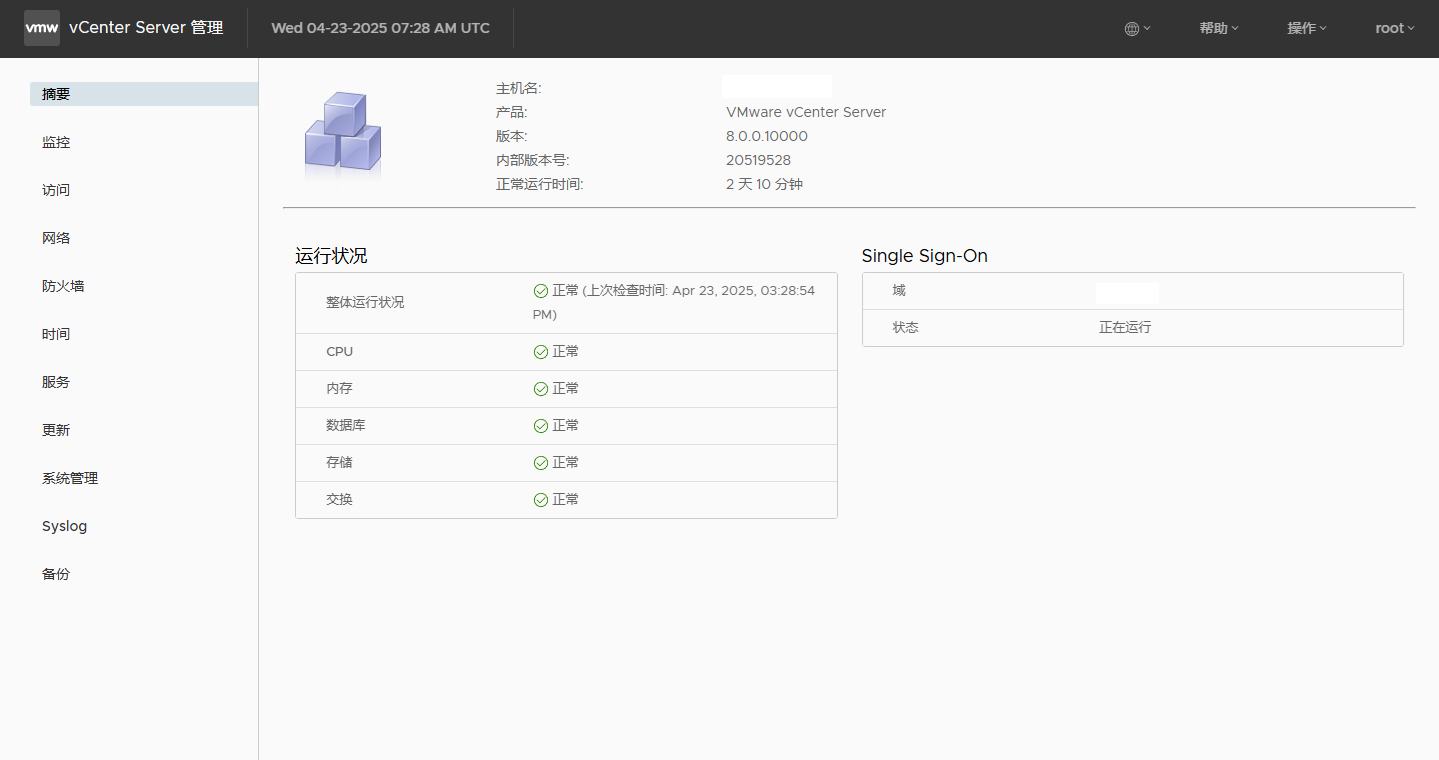Open the 时间 settings
1439x760 pixels.
point(56,334)
